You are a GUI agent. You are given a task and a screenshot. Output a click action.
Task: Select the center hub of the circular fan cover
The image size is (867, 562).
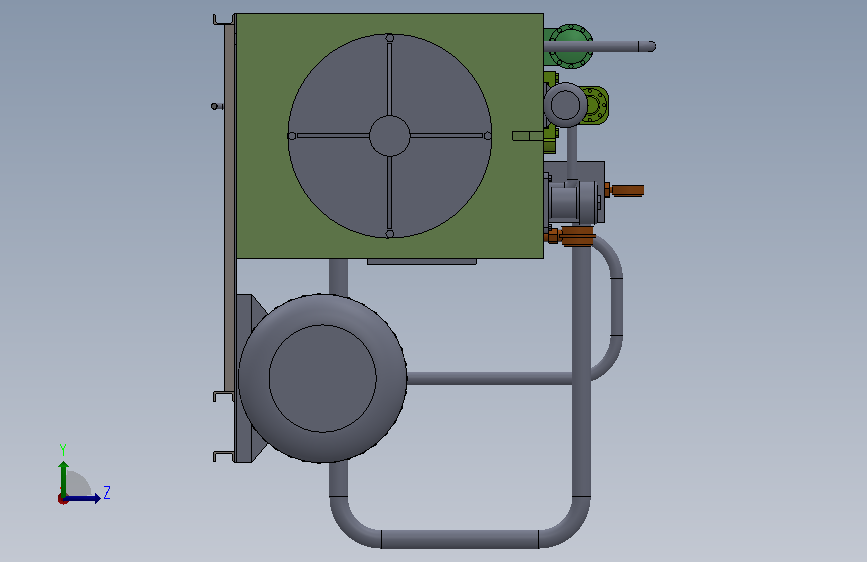389,136
